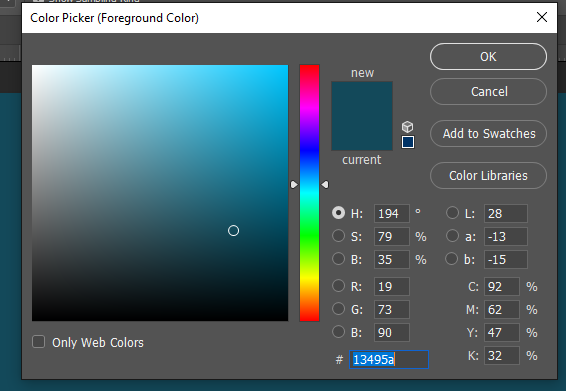Image resolution: width=566 pixels, height=391 pixels.
Task: Click the "new" label above the preview
Action: (x=362, y=73)
